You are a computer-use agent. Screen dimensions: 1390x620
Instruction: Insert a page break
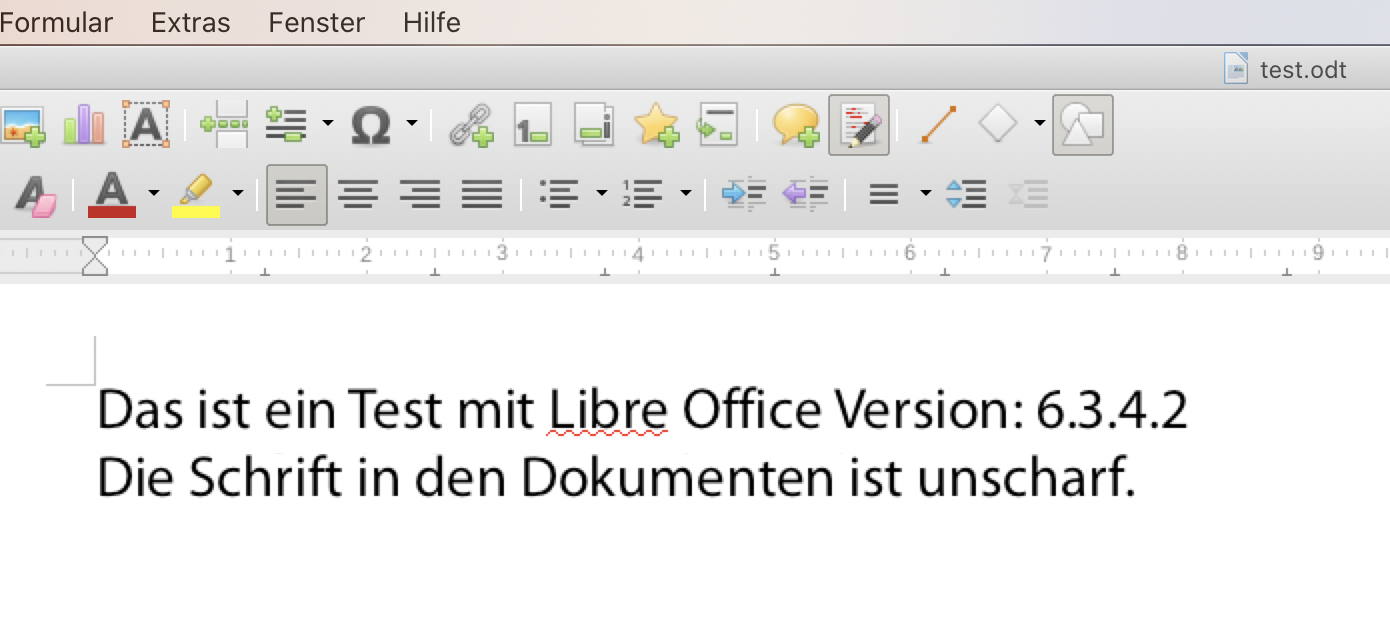[x=224, y=125]
